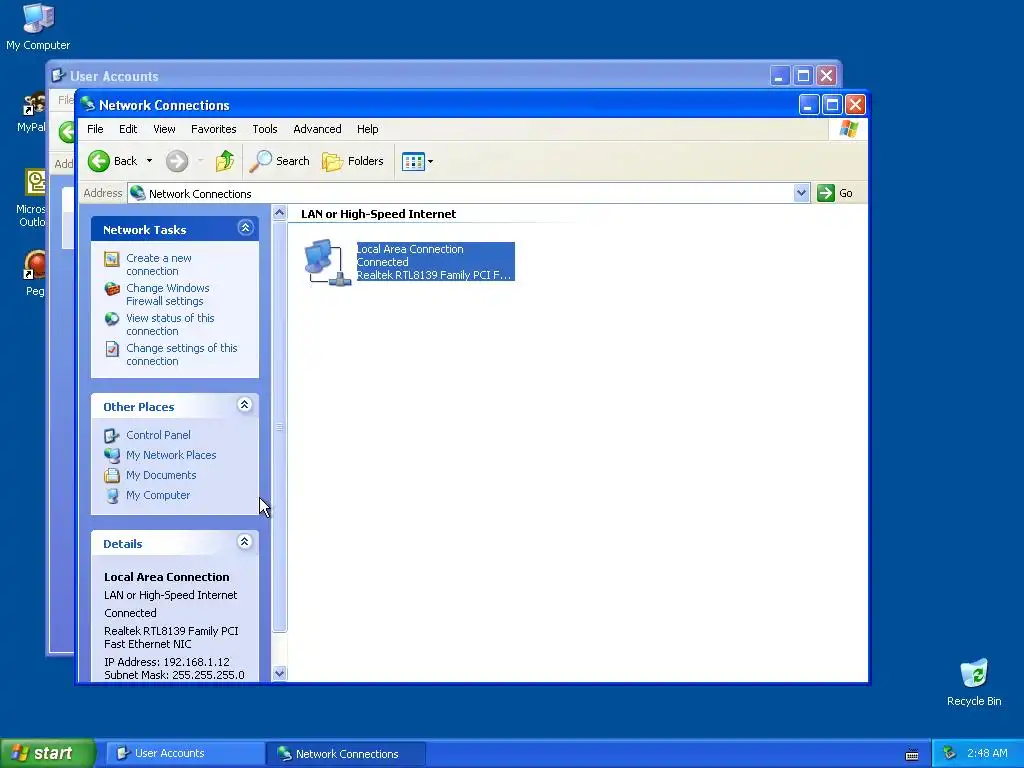This screenshot has width=1024, height=768.
Task: Switch to User Accounts taskbar button
Action: tap(184, 753)
